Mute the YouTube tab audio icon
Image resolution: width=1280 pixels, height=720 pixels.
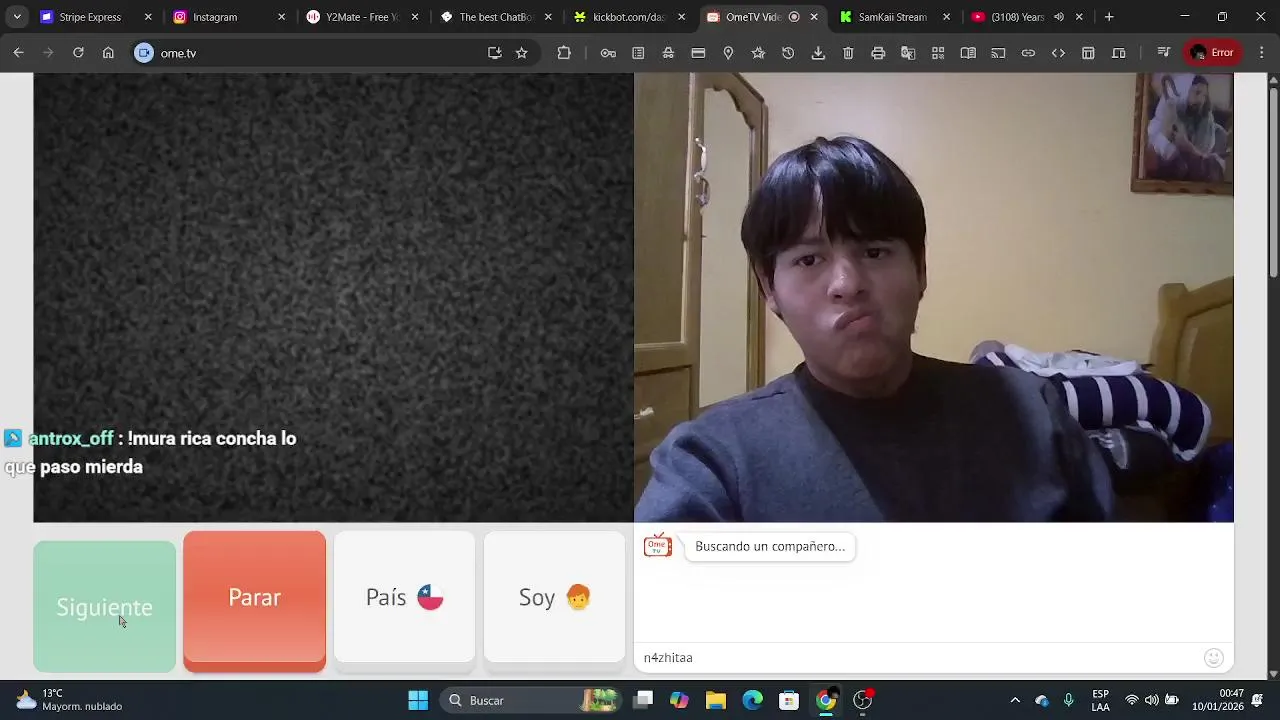(x=1059, y=17)
